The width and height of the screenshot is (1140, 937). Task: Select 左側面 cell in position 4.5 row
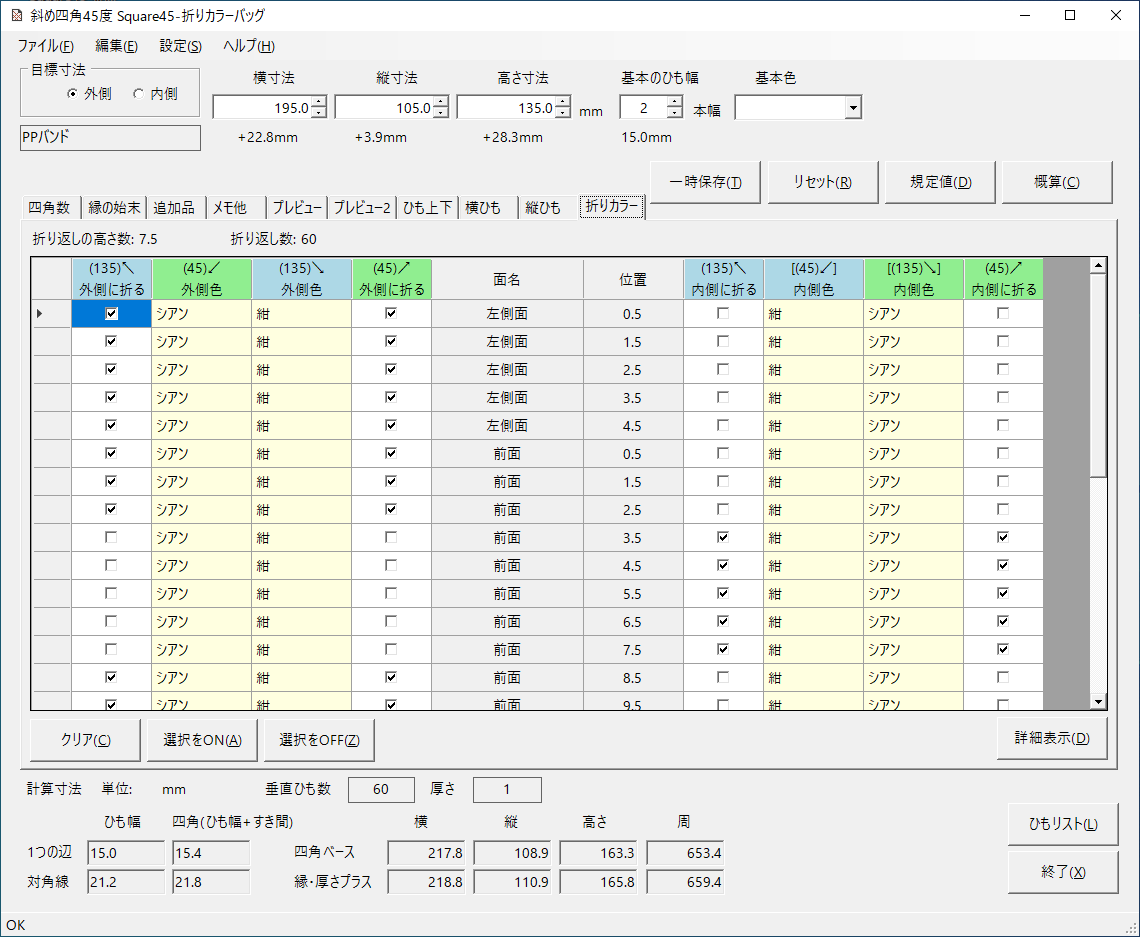[x=507, y=425]
